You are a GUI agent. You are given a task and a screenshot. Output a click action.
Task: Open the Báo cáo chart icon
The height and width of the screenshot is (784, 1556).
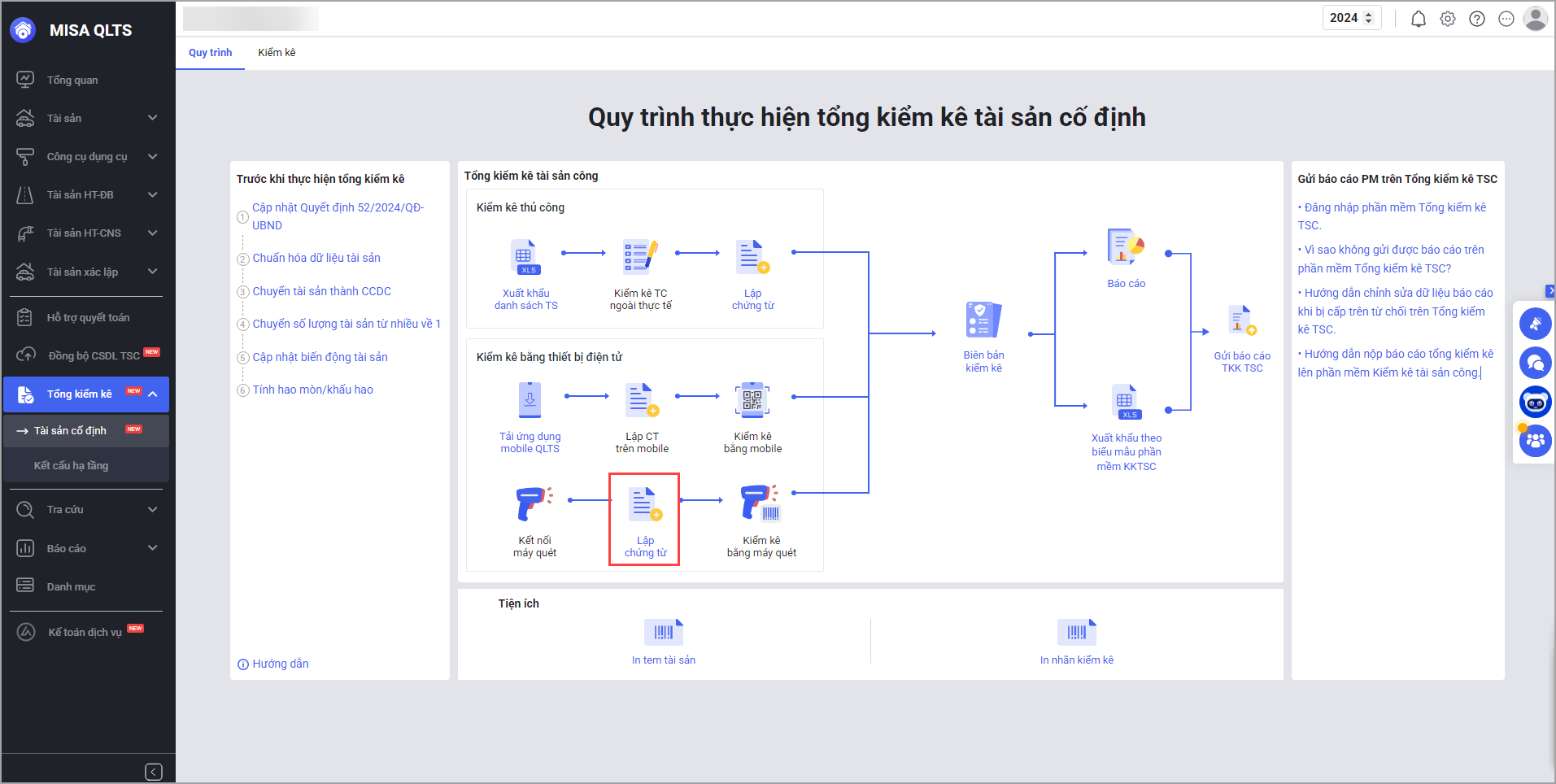[x=1126, y=247]
